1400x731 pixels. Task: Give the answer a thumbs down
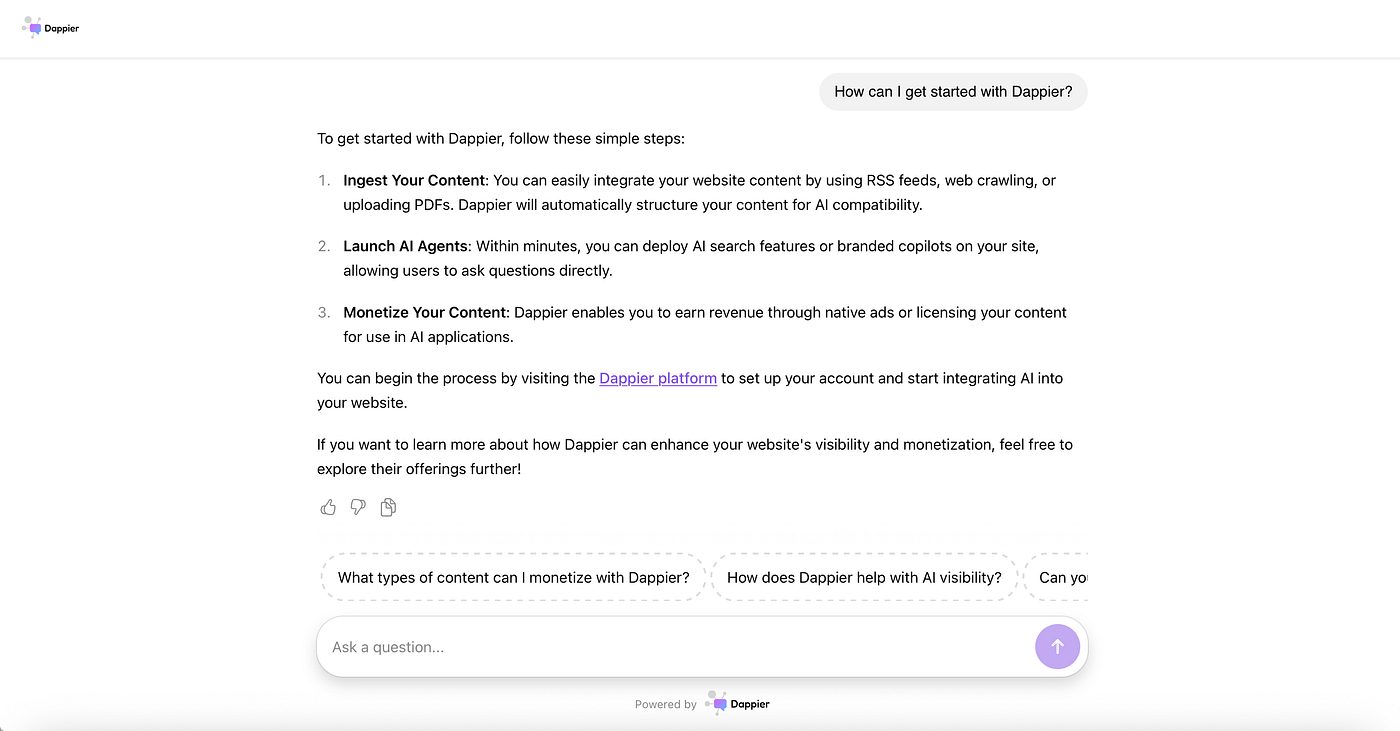tap(358, 507)
